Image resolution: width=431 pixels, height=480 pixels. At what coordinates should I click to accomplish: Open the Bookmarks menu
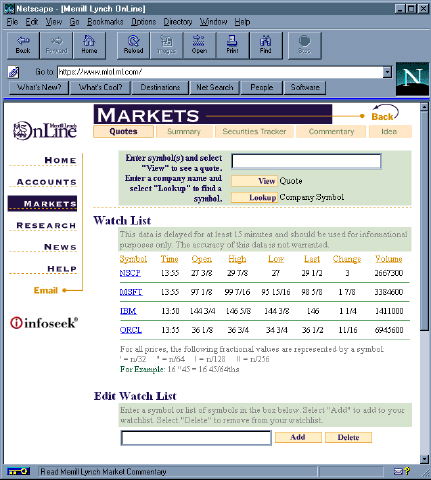click(x=105, y=22)
